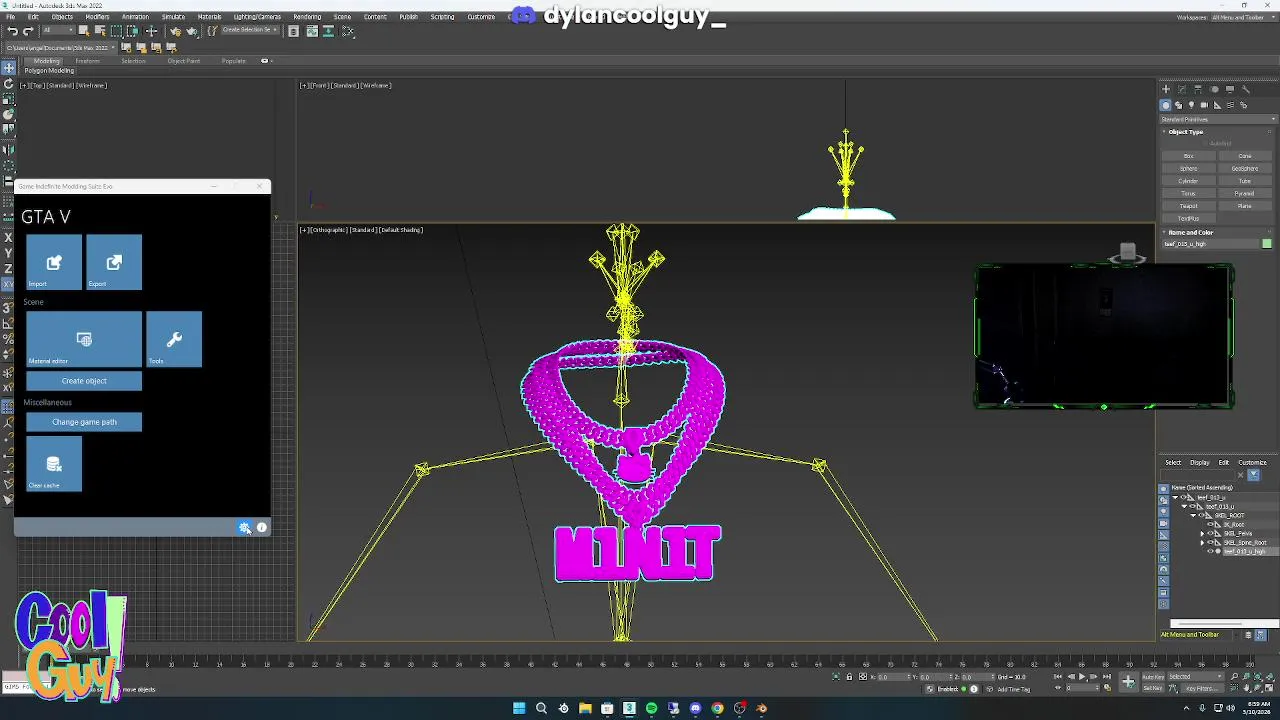1280x720 pixels.
Task: Expand the SKEL_Spine_Root tree node
Action: tap(1202, 543)
